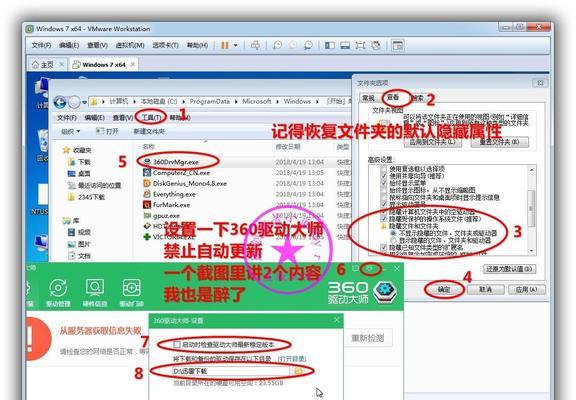Open the recent pages dropdown arrow
The image size is (576, 400).
[84, 102]
